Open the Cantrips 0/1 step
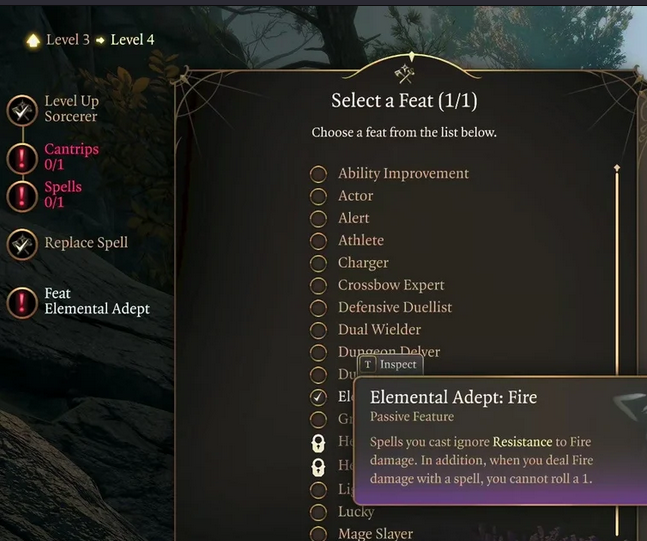The image size is (647, 541). coord(71,157)
